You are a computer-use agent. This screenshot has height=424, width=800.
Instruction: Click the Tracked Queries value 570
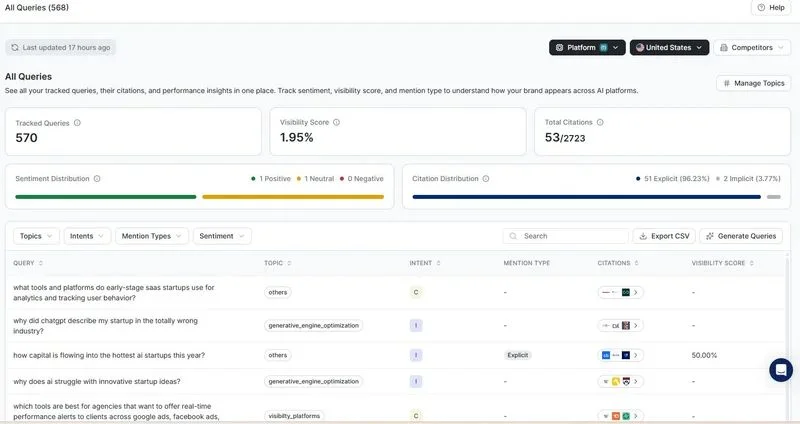(27, 138)
